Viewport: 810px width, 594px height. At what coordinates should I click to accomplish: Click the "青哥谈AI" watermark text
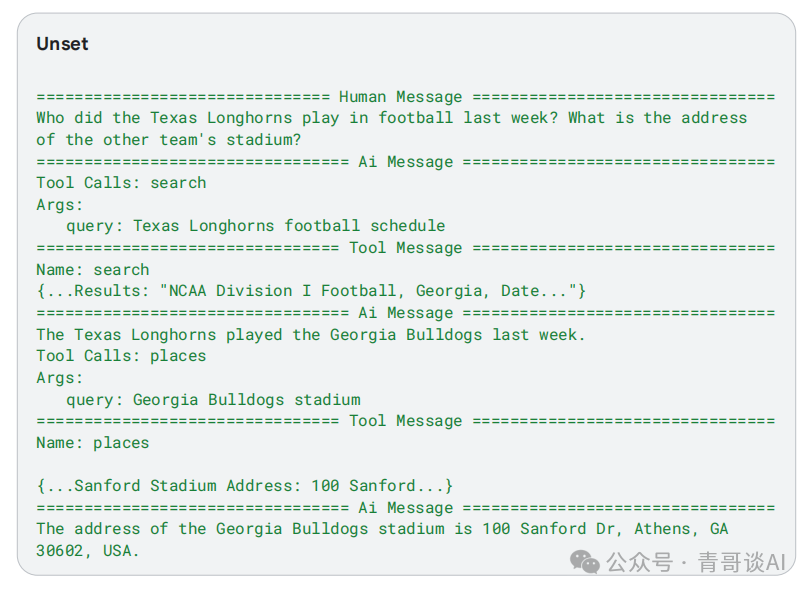point(741,562)
